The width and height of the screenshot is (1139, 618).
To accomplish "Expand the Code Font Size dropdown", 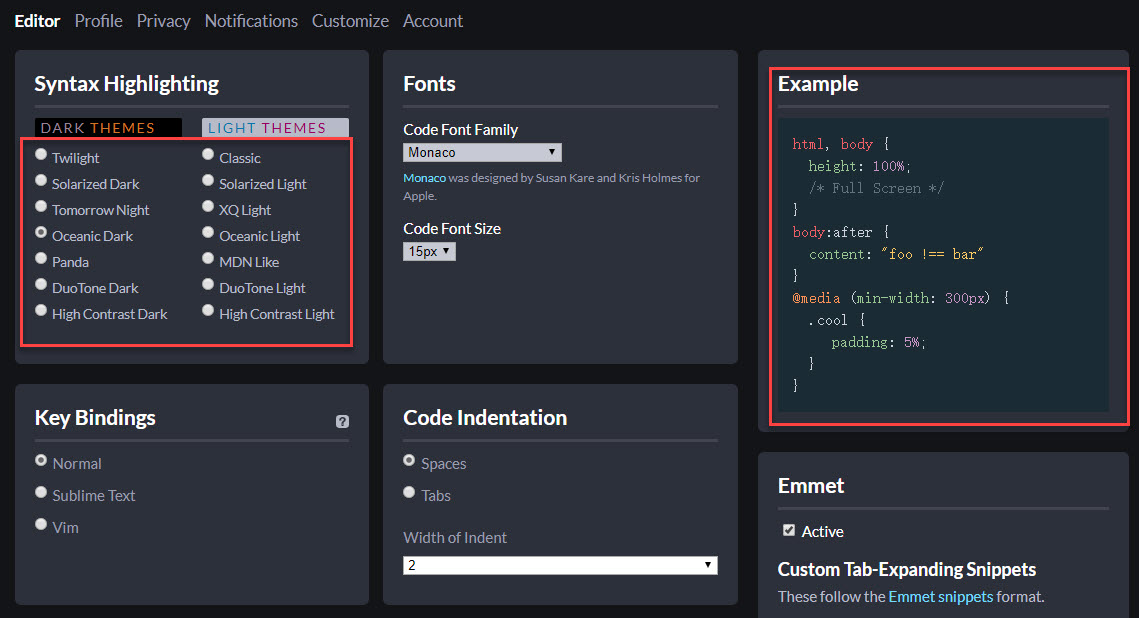I will click(x=429, y=252).
